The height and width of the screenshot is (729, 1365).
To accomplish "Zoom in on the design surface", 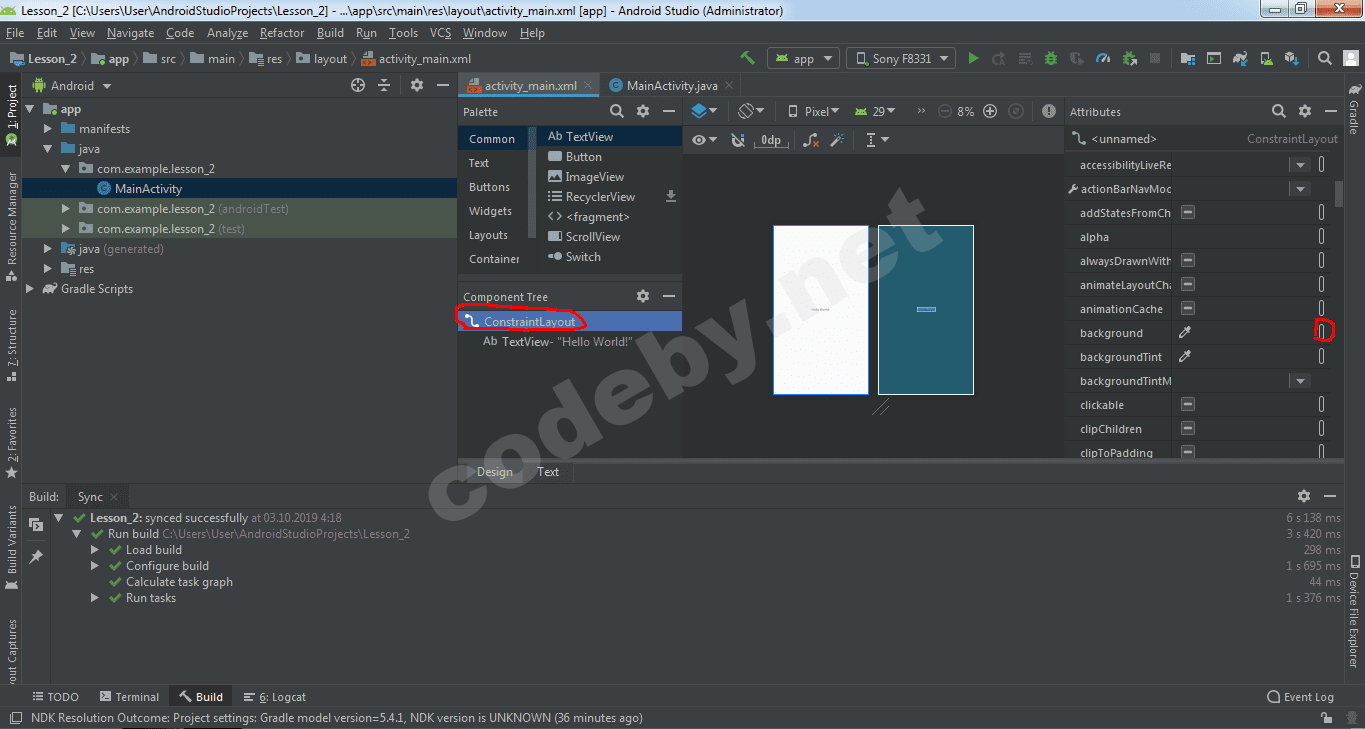I will (990, 112).
